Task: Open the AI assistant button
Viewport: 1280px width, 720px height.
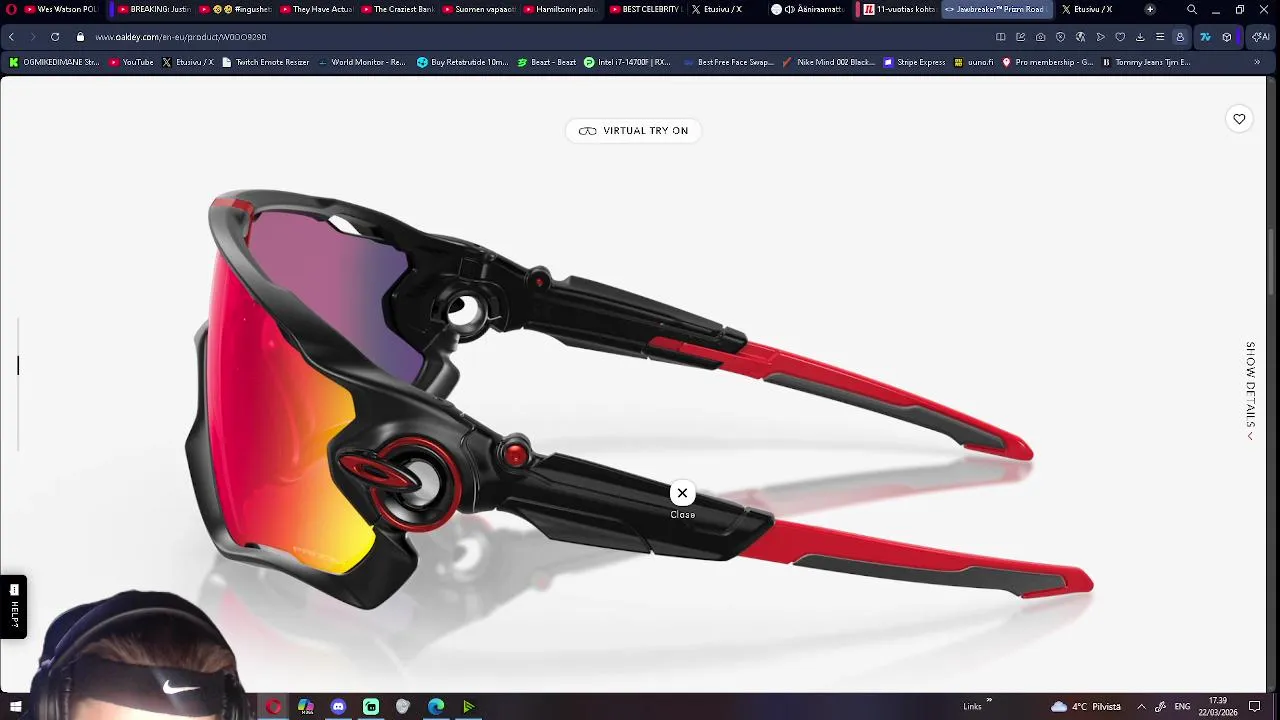Action: coord(1261,37)
